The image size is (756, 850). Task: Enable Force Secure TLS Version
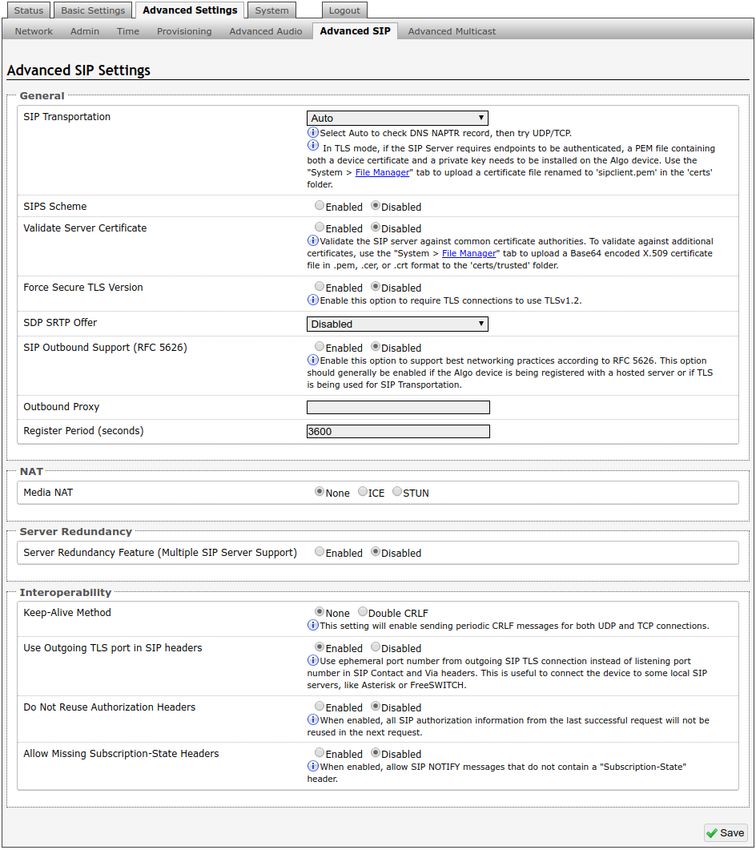coord(319,286)
